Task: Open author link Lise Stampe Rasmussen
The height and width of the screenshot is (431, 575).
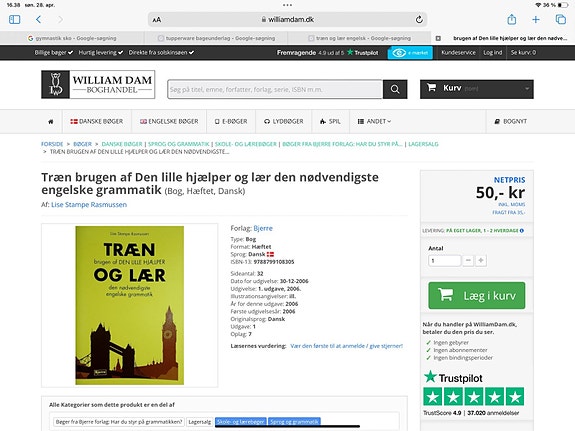Action: pos(89,205)
